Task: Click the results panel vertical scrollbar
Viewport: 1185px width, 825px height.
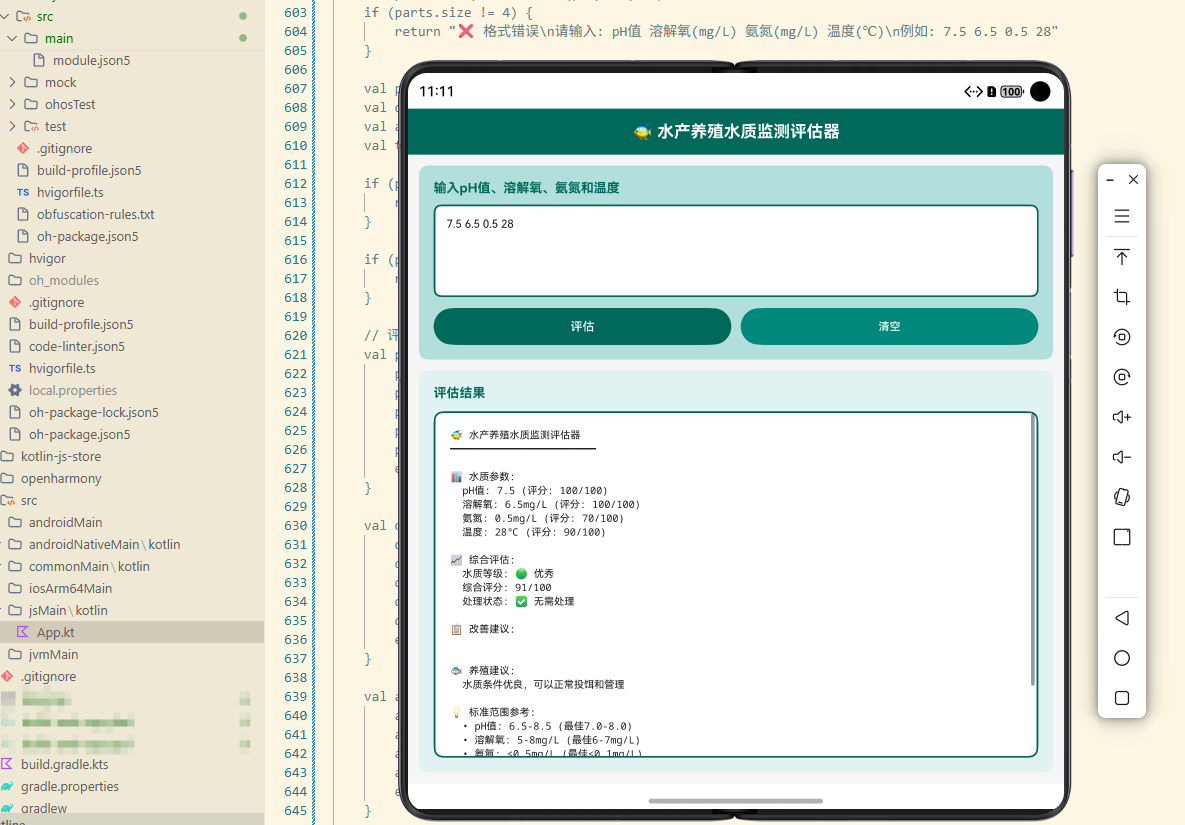Action: (1032, 550)
